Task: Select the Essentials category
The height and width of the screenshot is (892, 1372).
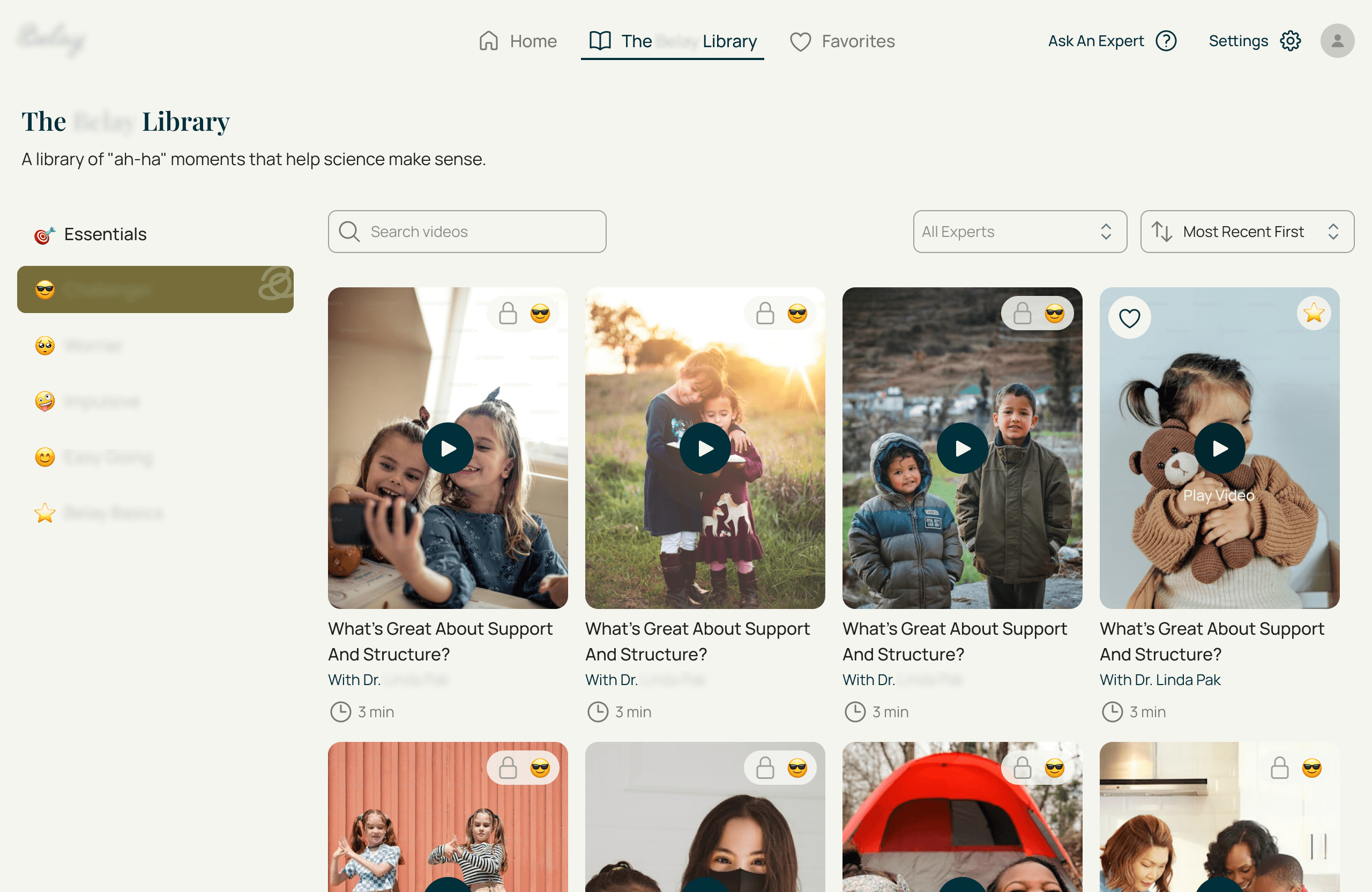Action: tap(105, 234)
